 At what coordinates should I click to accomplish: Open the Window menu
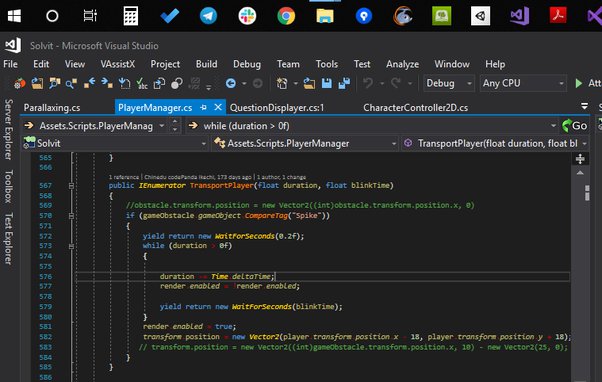452,64
